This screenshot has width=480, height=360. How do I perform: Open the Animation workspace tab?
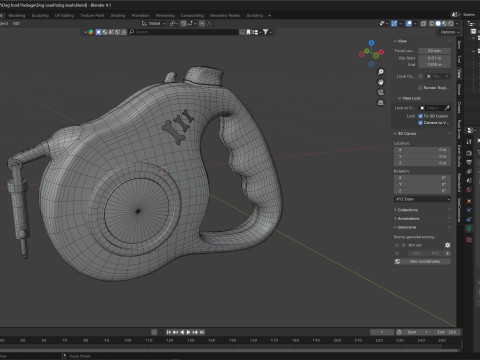point(141,15)
